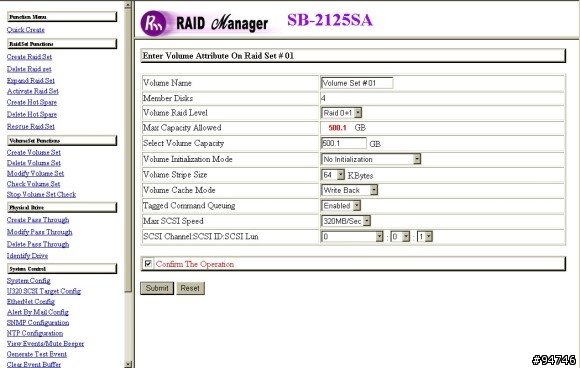Click the SB-2125SA model heading
The height and width of the screenshot is (368, 580).
pos(330,20)
